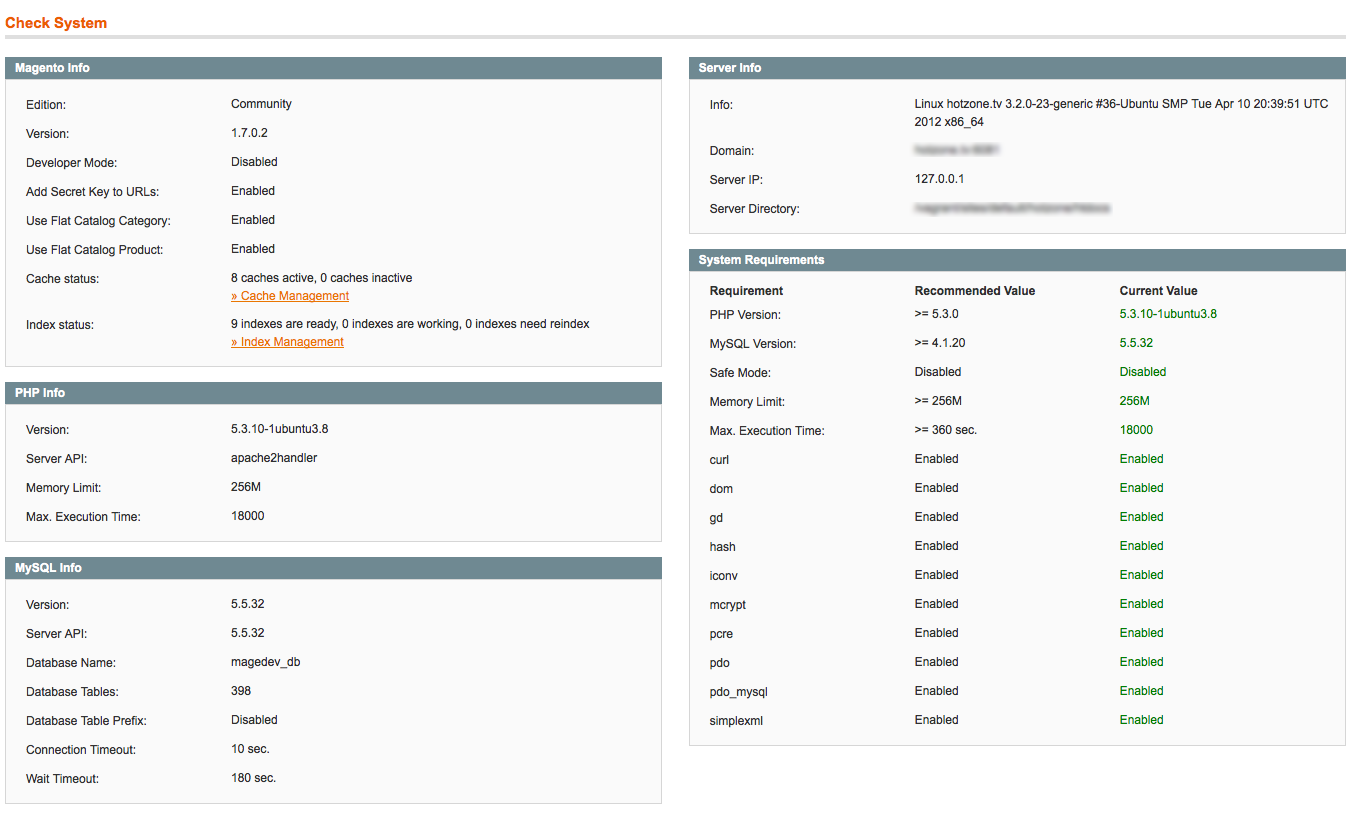
Task: Click the Developer Mode Disabled value
Action: 254,162
